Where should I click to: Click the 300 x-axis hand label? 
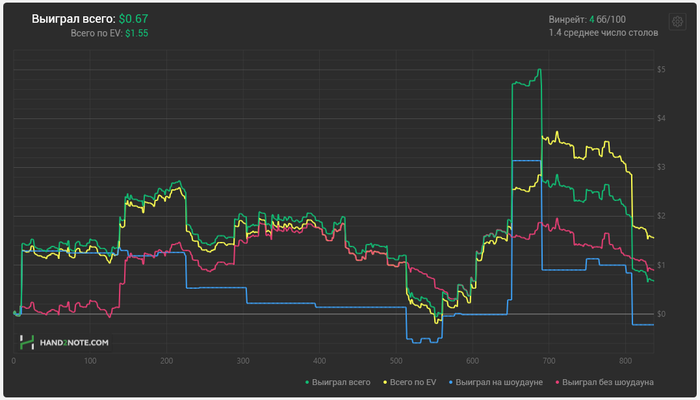[243, 361]
